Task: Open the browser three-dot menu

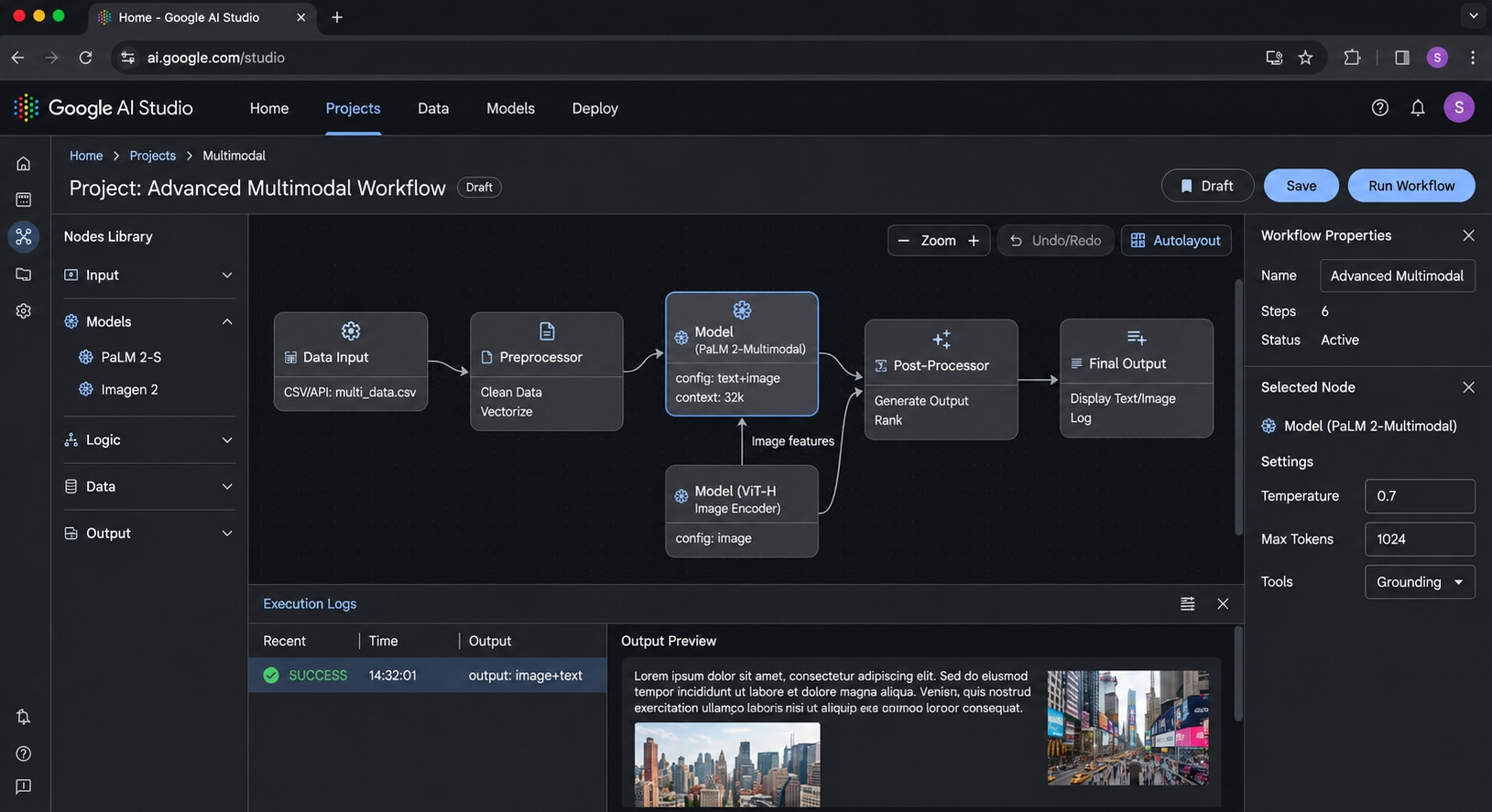Action: (x=1473, y=58)
